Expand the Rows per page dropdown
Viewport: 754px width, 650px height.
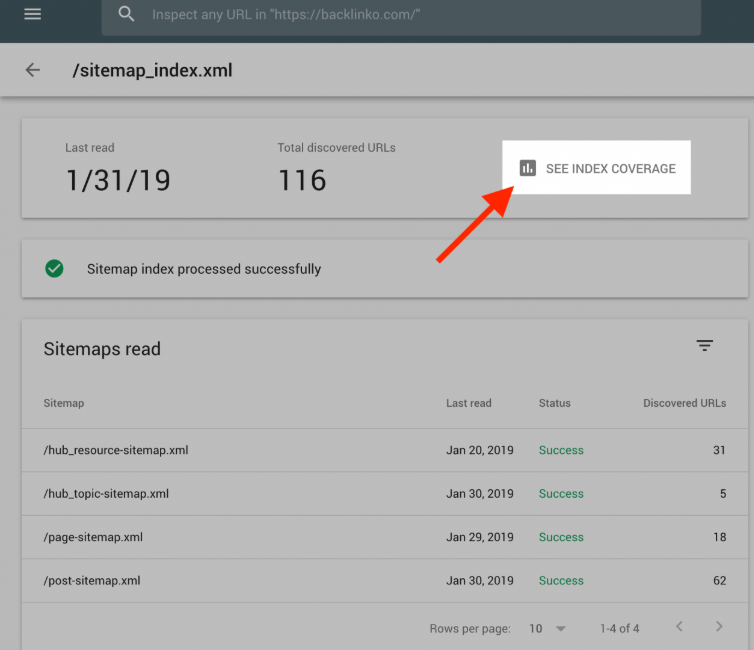(561, 629)
